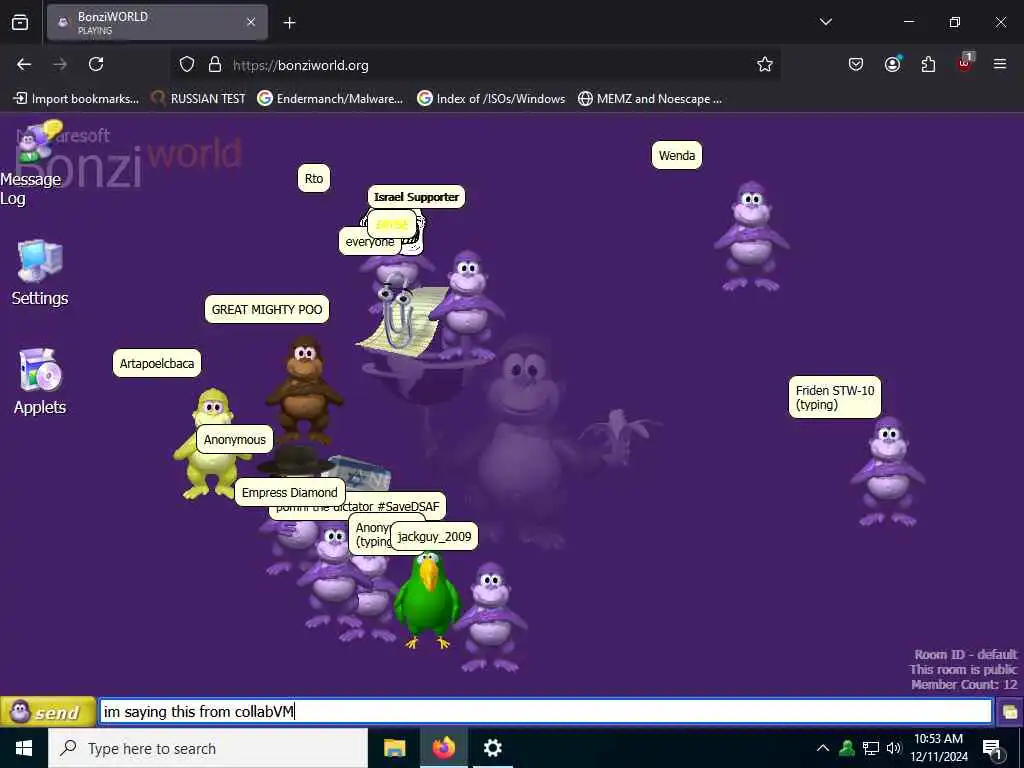
Task: Click the 'jackguy_2009' name label
Action: tap(434, 537)
